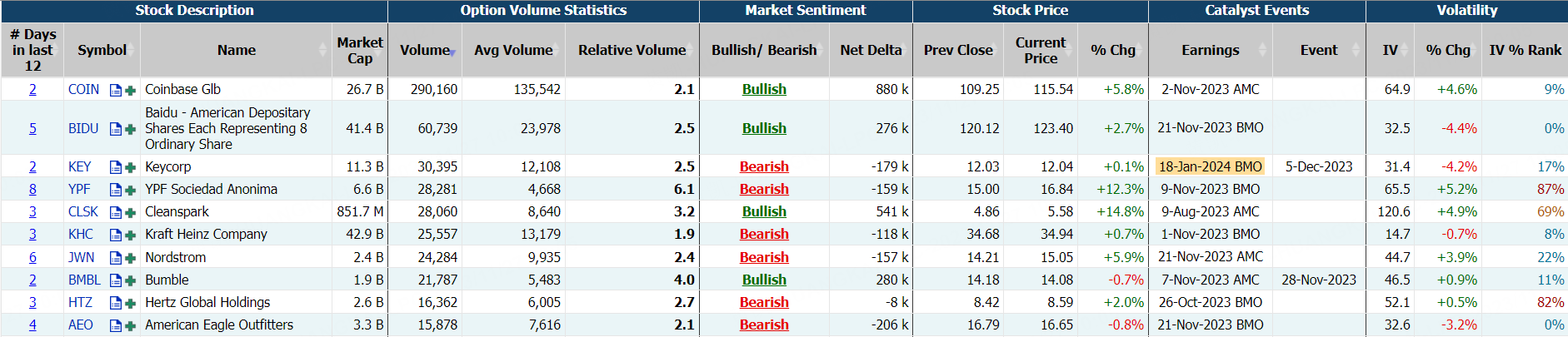Sort table by the Symbol column header
The image size is (1568, 337).
click(102, 50)
